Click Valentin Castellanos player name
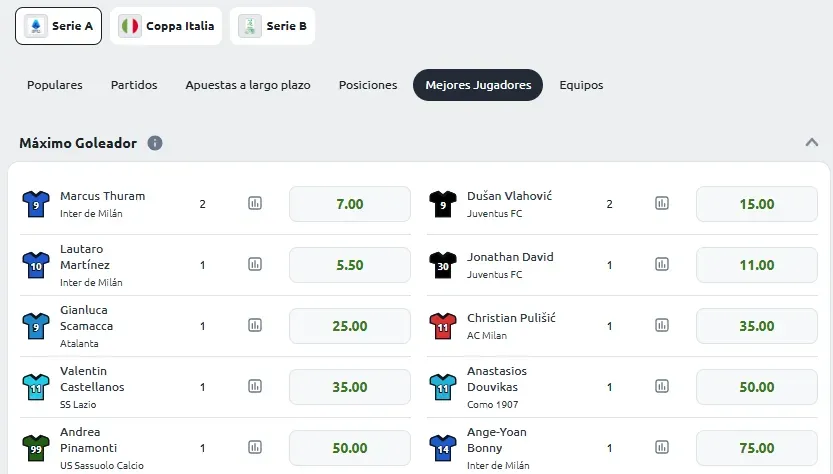The height and width of the screenshot is (474, 833). coord(92,379)
